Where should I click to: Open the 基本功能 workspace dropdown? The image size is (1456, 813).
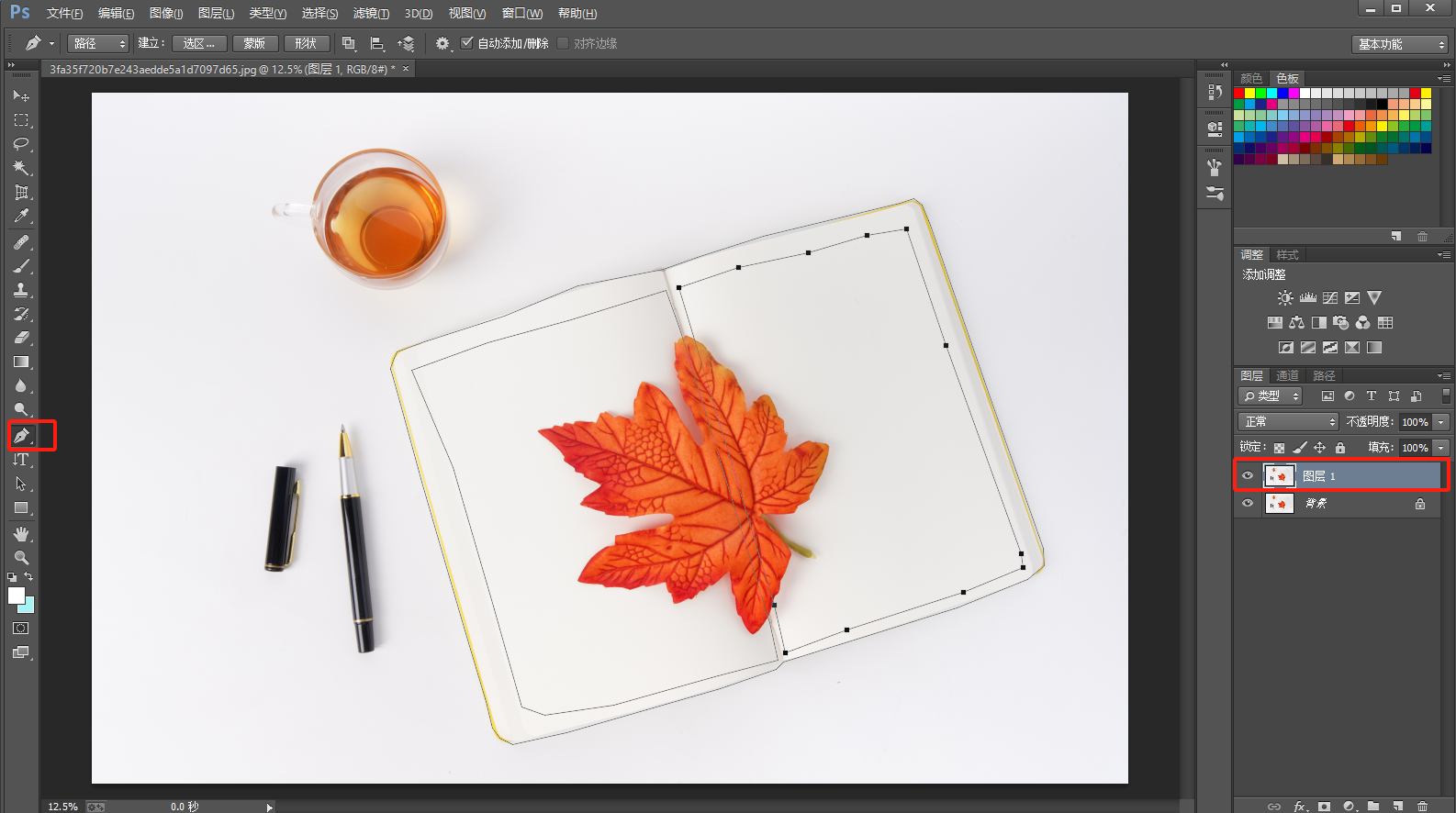tap(1399, 44)
